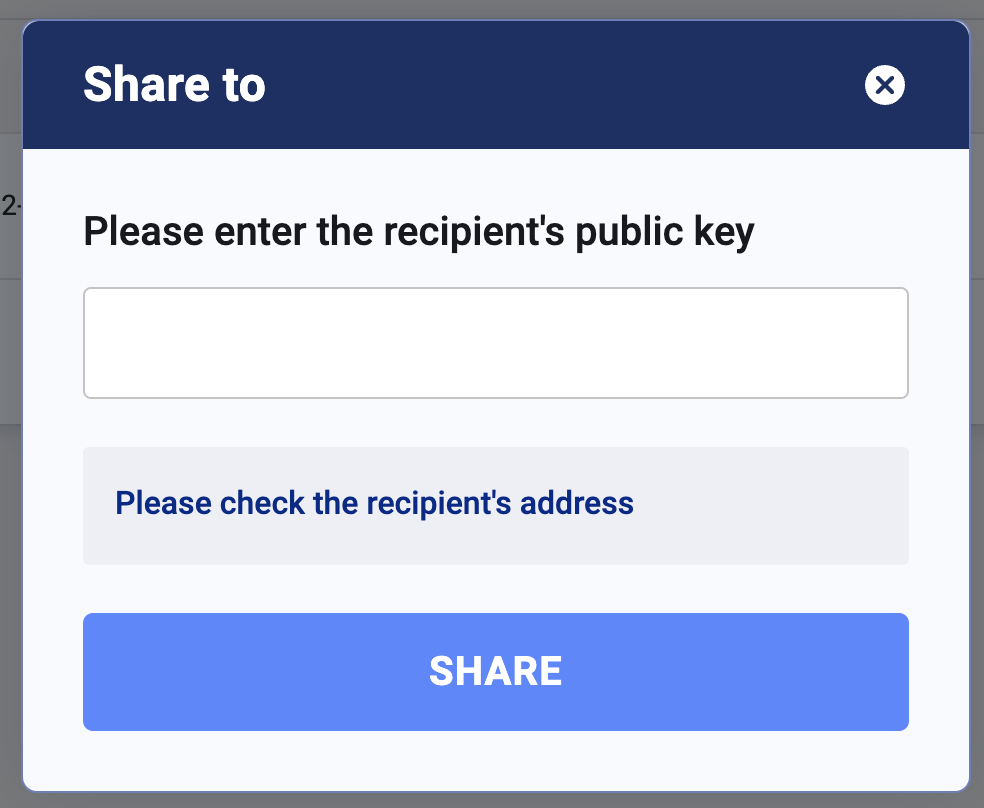Viewport: 984px width, 808px height.
Task: Click the partially hidden text behind the dialog's left edge
Action: point(9,206)
